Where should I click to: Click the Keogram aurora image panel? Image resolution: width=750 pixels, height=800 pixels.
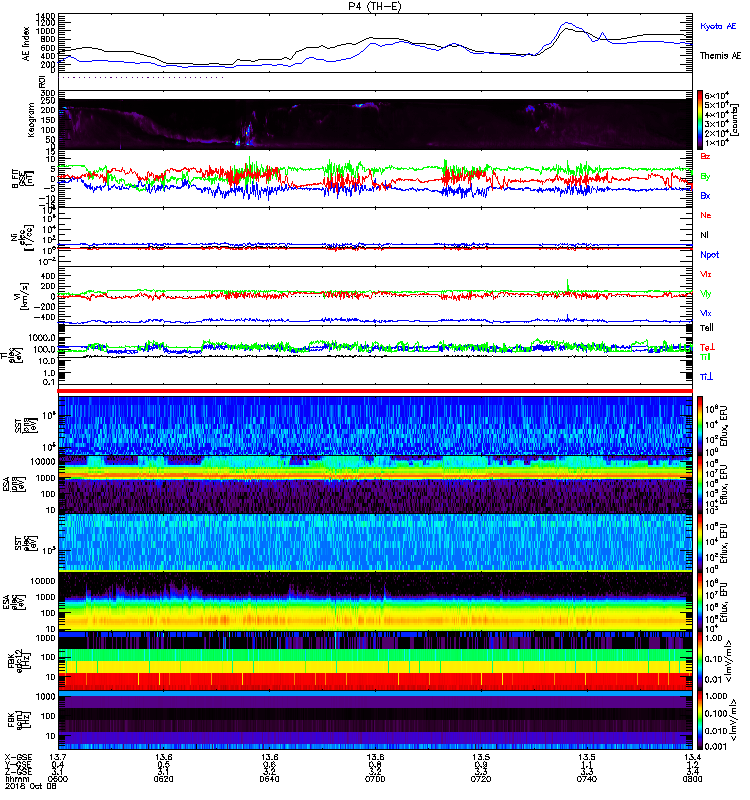pyautogui.click(x=375, y=124)
